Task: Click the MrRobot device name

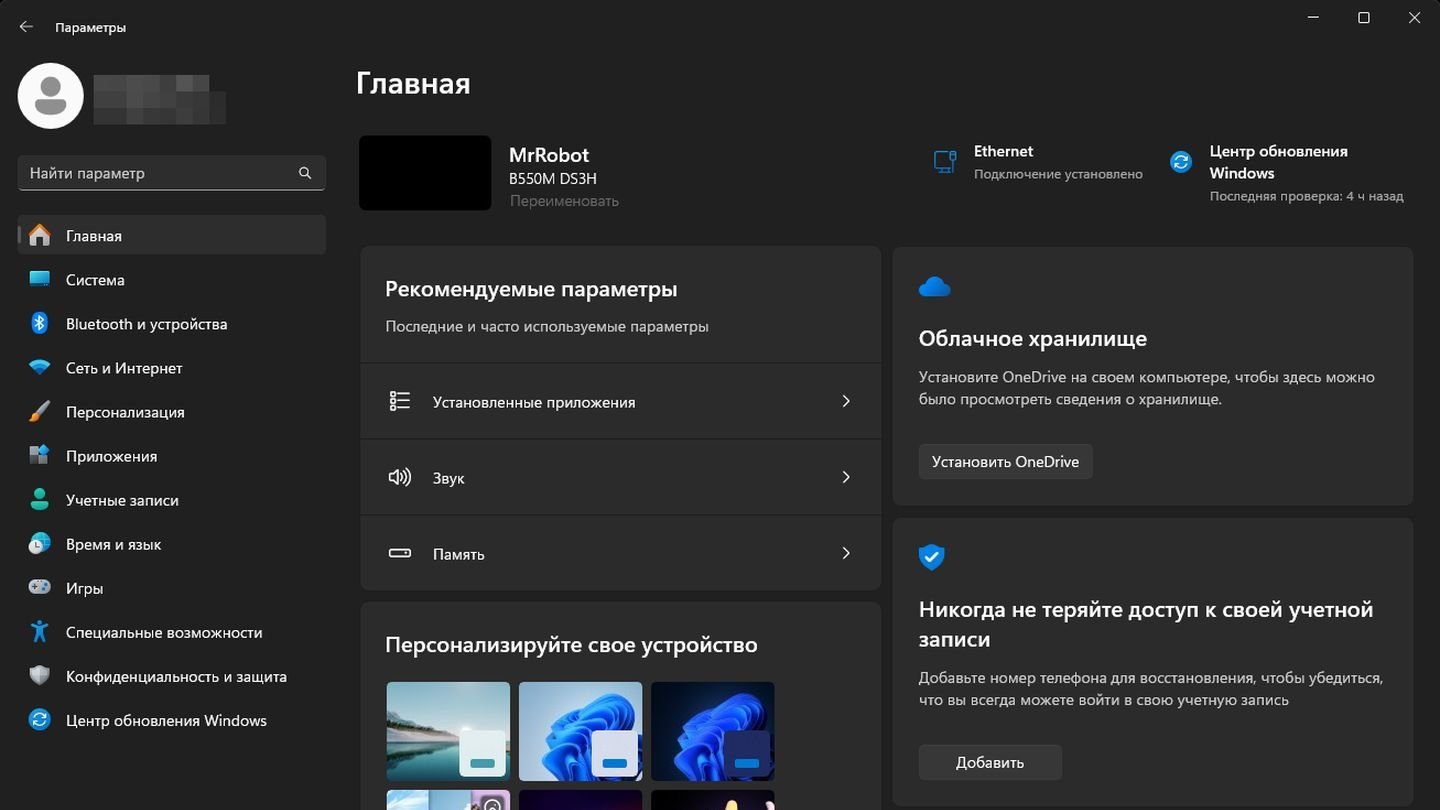Action: [x=549, y=155]
